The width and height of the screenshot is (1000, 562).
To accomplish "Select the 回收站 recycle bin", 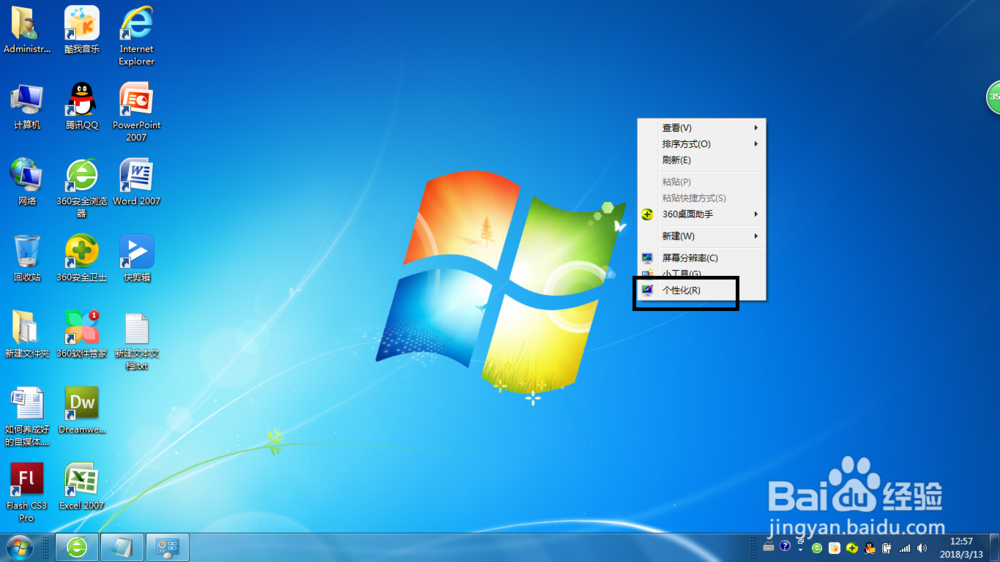I will coord(26,258).
